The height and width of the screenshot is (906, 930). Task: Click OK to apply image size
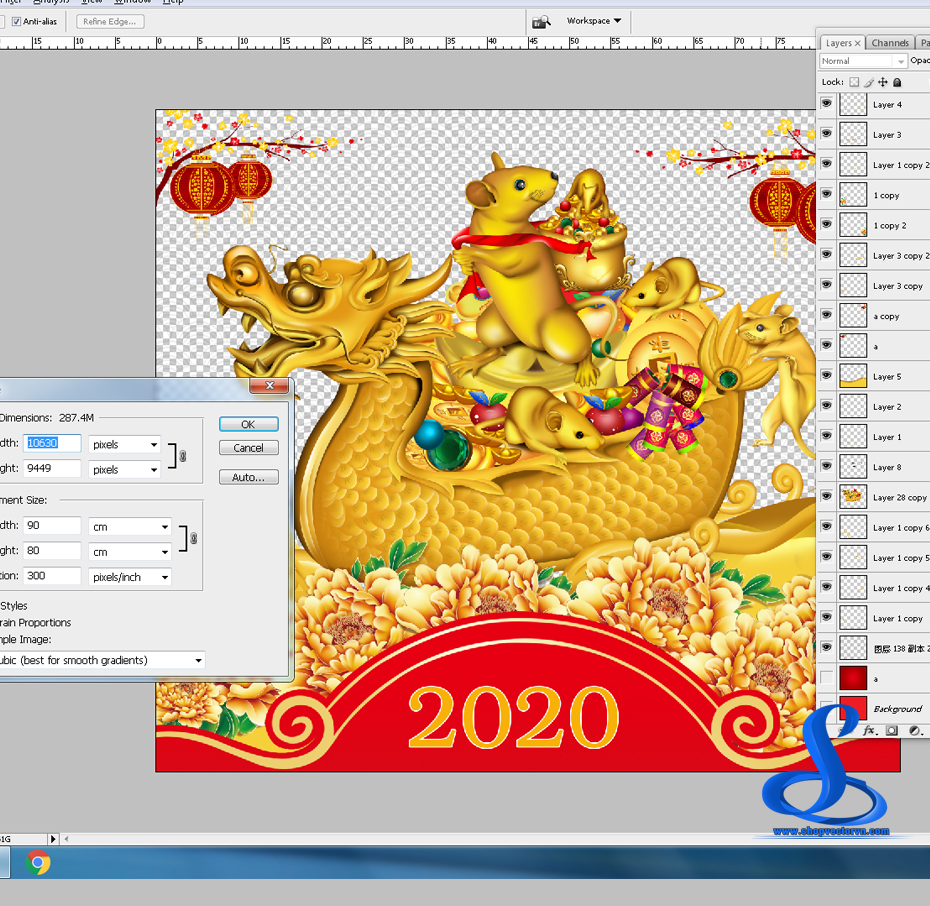pos(248,423)
